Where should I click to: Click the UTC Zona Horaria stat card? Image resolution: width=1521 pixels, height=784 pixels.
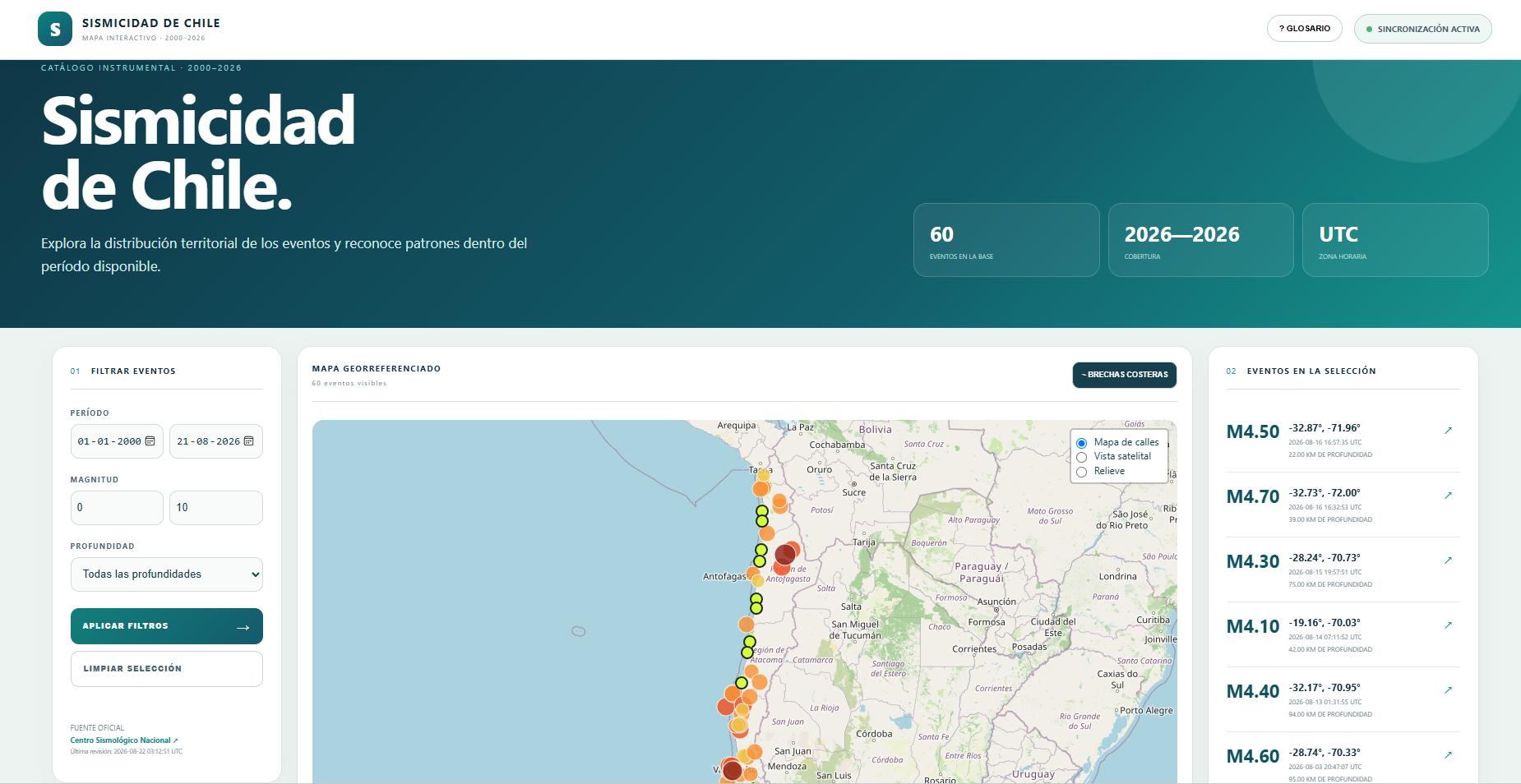tap(1395, 240)
